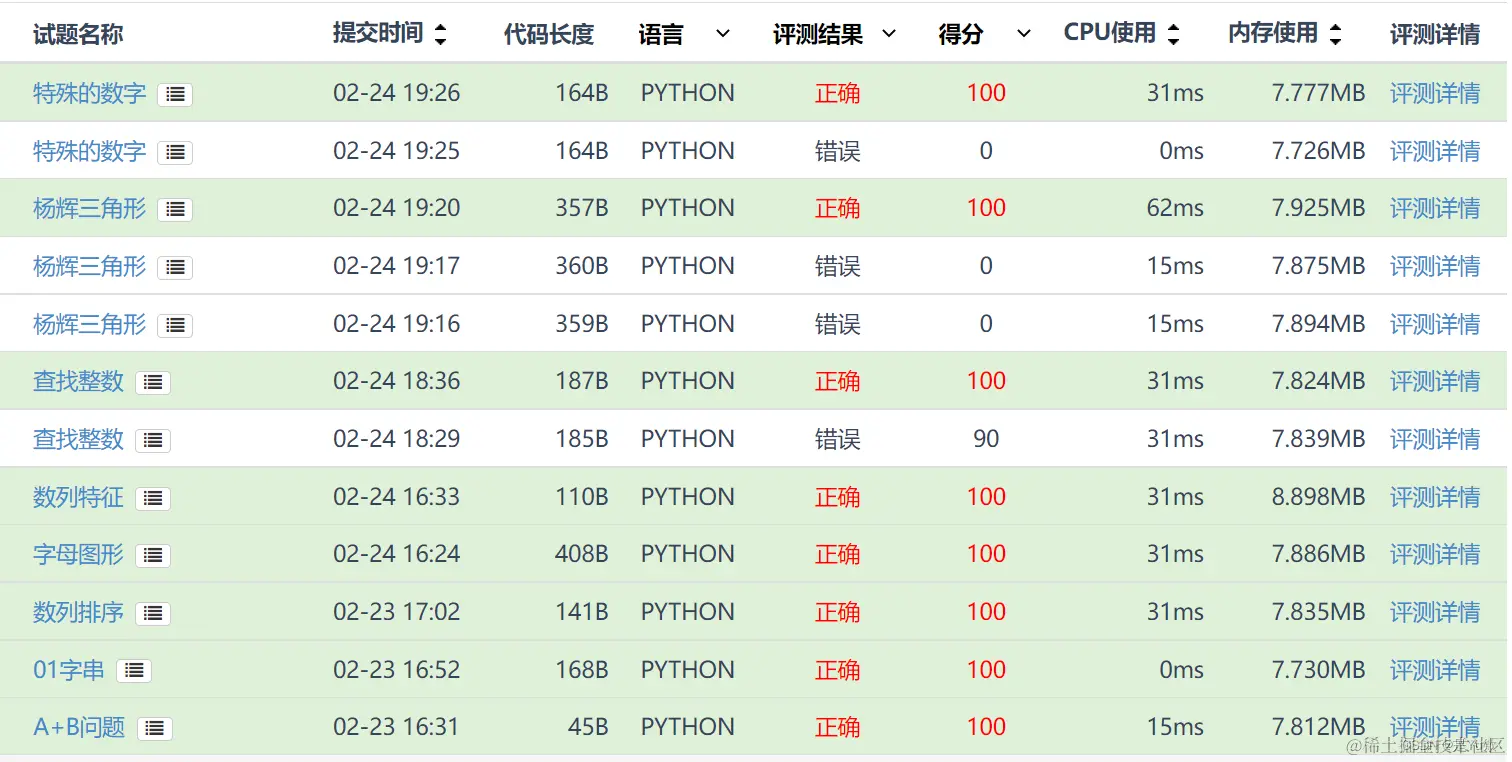Open the 数列特征 problem link
The width and height of the screenshot is (1512, 762).
[79, 498]
